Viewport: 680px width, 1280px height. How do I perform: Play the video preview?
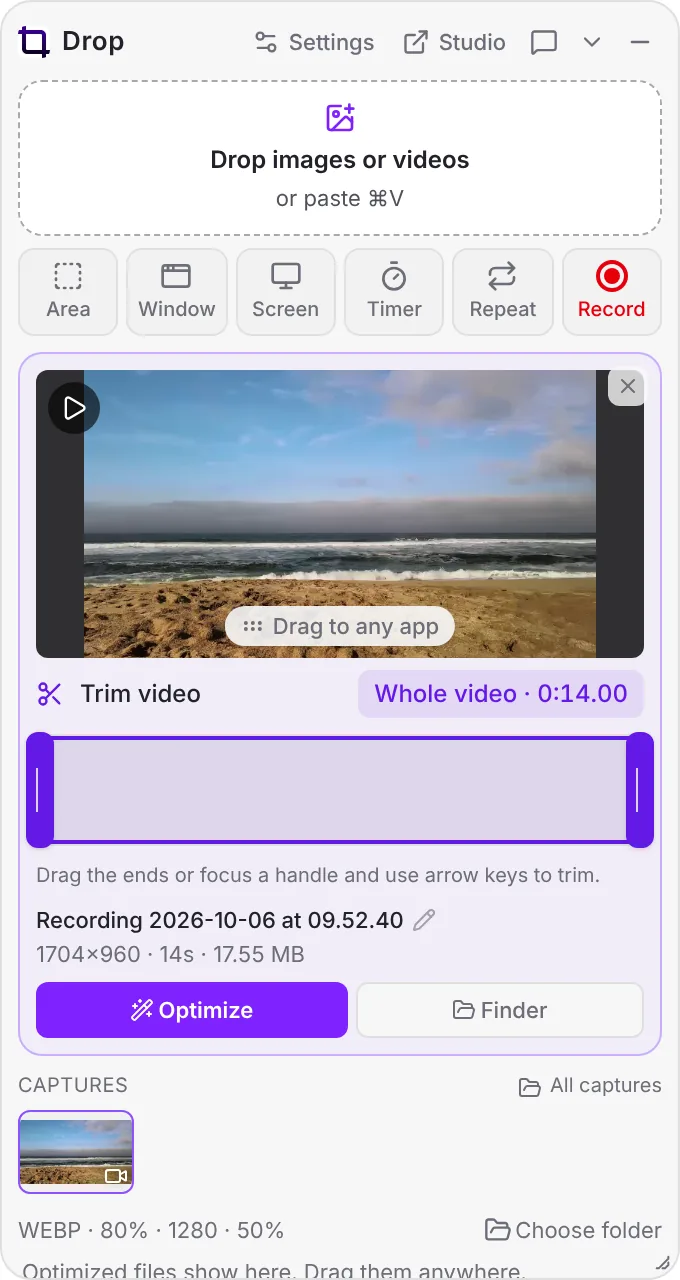click(x=74, y=408)
